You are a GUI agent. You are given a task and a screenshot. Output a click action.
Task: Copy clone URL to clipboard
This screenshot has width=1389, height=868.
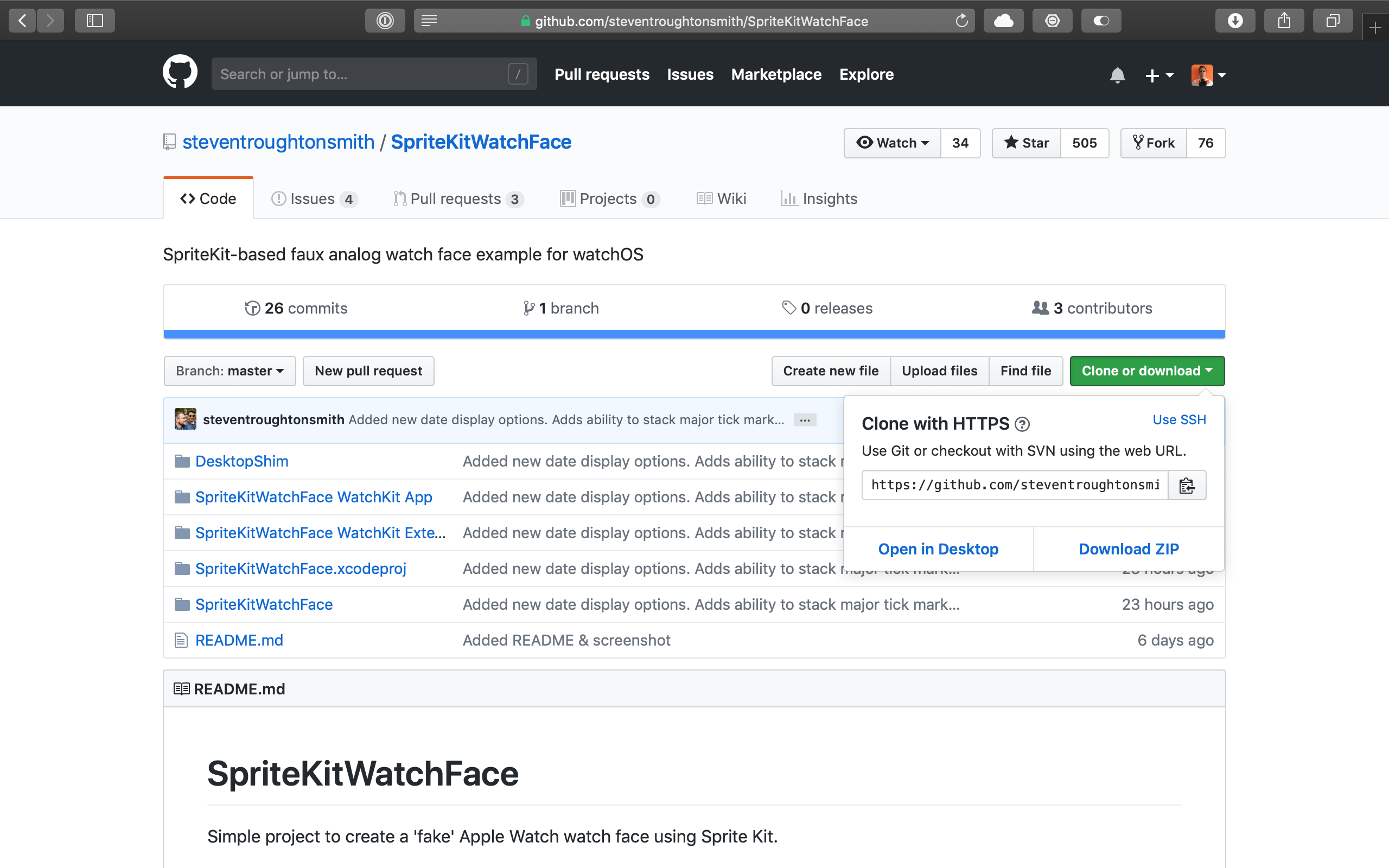coord(1187,486)
